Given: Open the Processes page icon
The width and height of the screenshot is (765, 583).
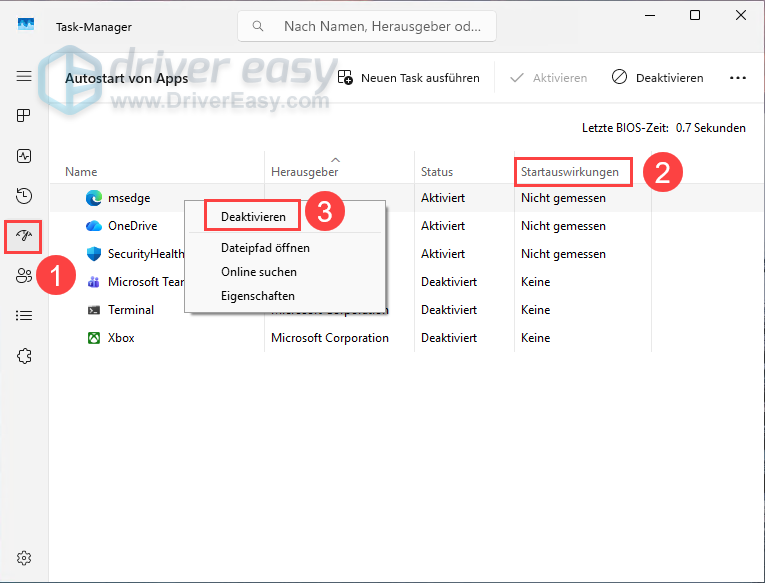Looking at the screenshot, I should pos(24,116).
